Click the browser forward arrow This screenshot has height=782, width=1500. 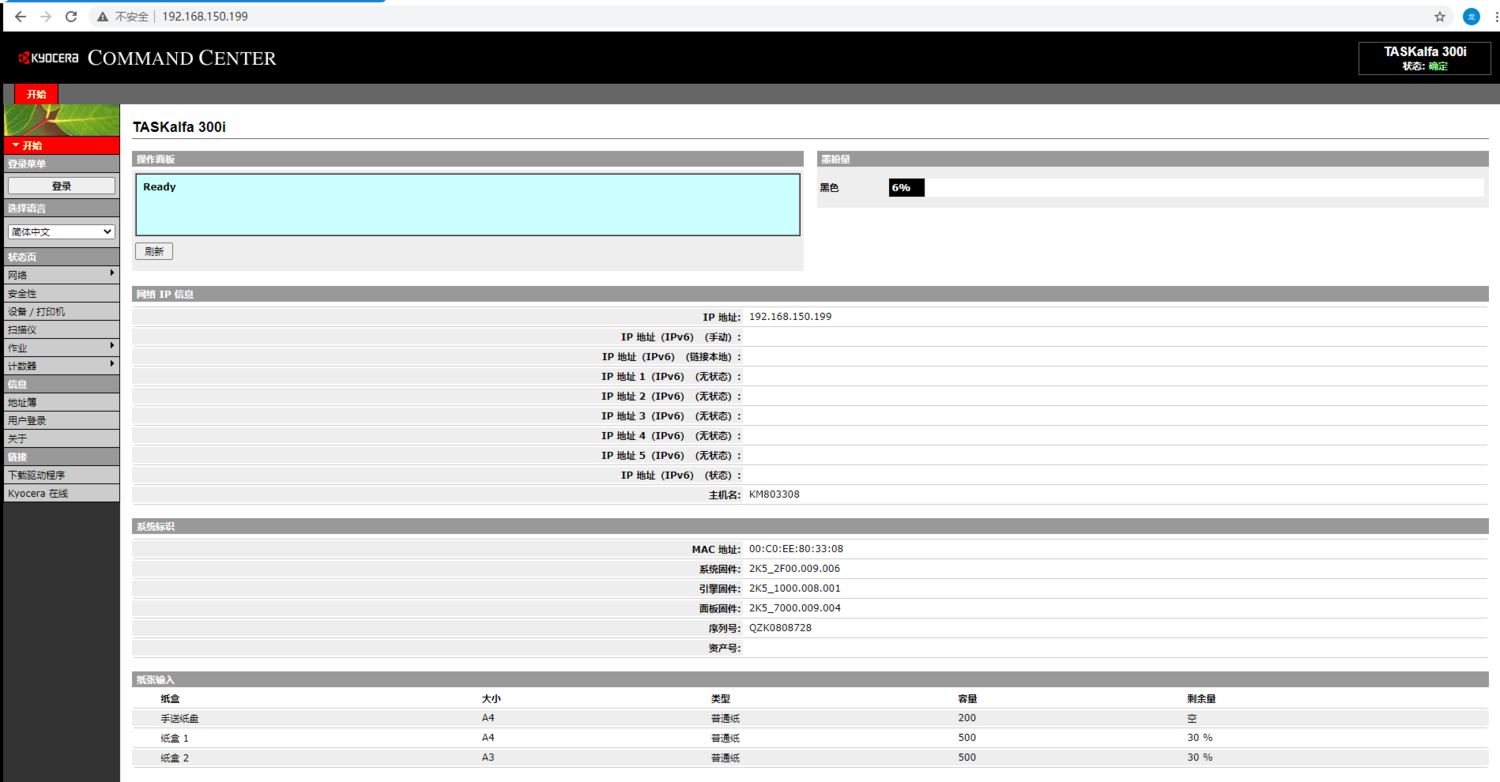(46, 17)
